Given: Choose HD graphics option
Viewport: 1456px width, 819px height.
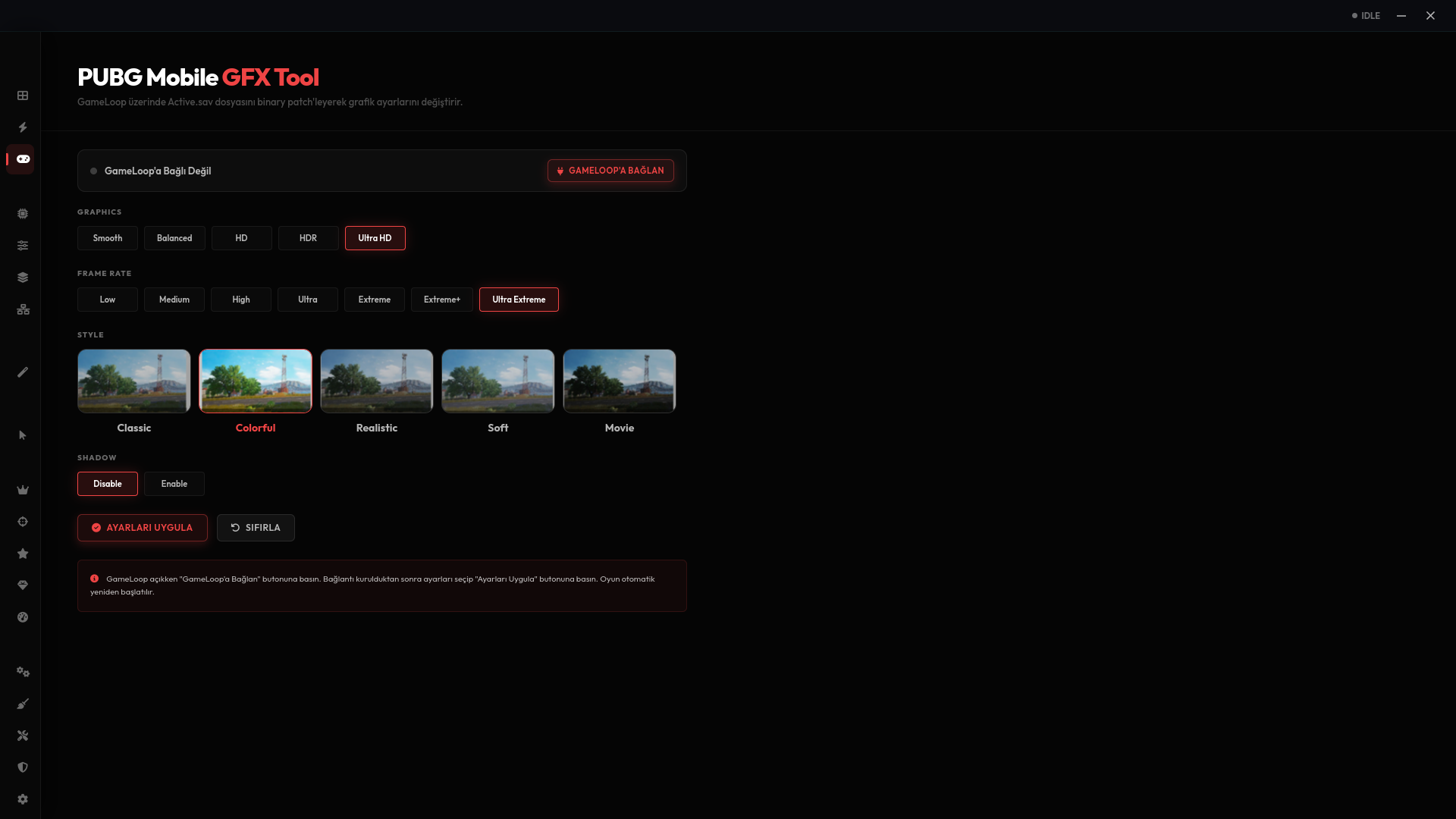Looking at the screenshot, I should coord(242,238).
